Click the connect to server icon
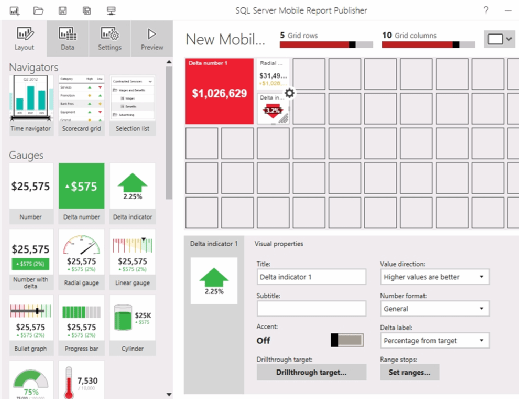The image size is (519, 399). coord(111,11)
